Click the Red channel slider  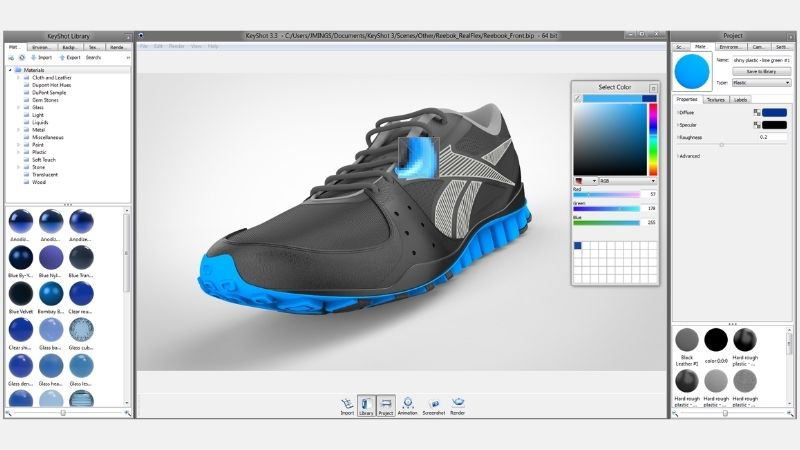[606, 194]
